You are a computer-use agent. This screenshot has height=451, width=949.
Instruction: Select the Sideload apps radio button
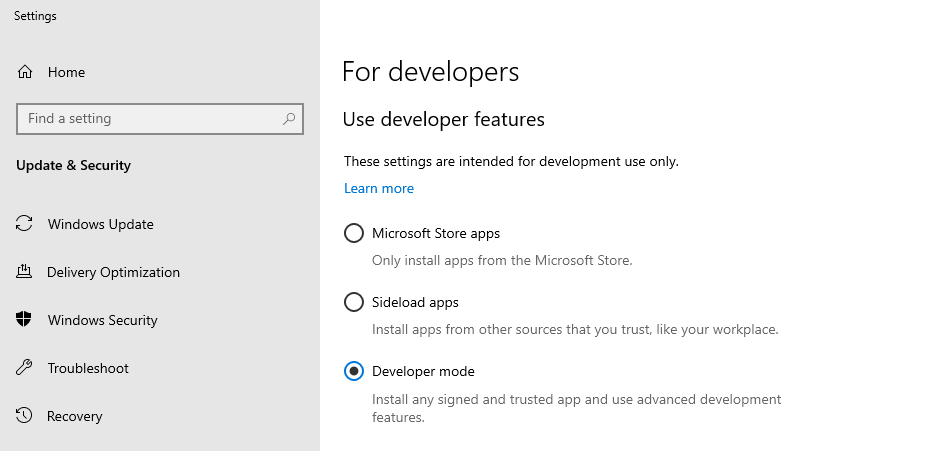click(x=353, y=302)
